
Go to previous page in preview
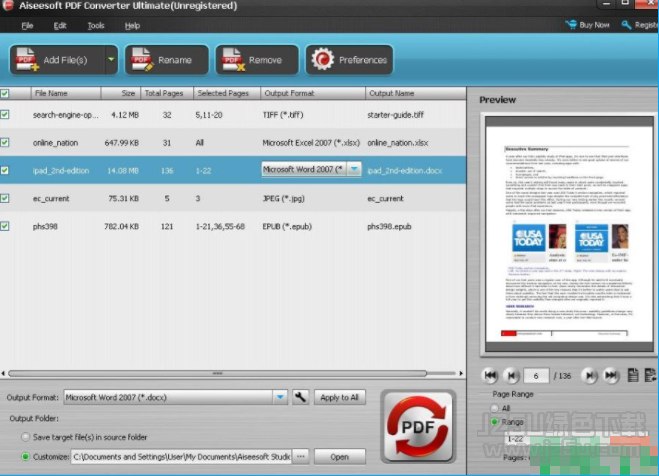point(511,375)
